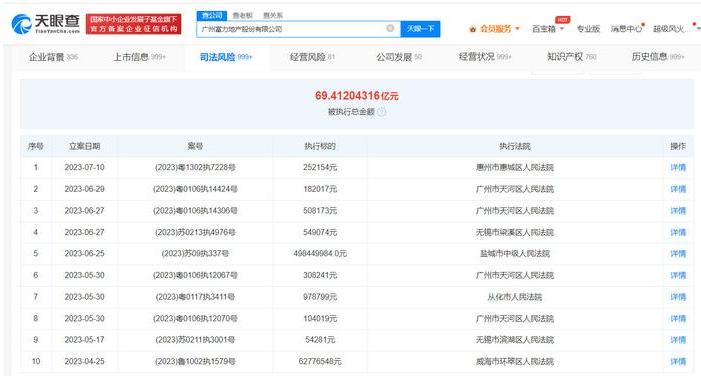The width and height of the screenshot is (701, 376).
Task: Open the 消息中心 link
Action: [x=626, y=29]
